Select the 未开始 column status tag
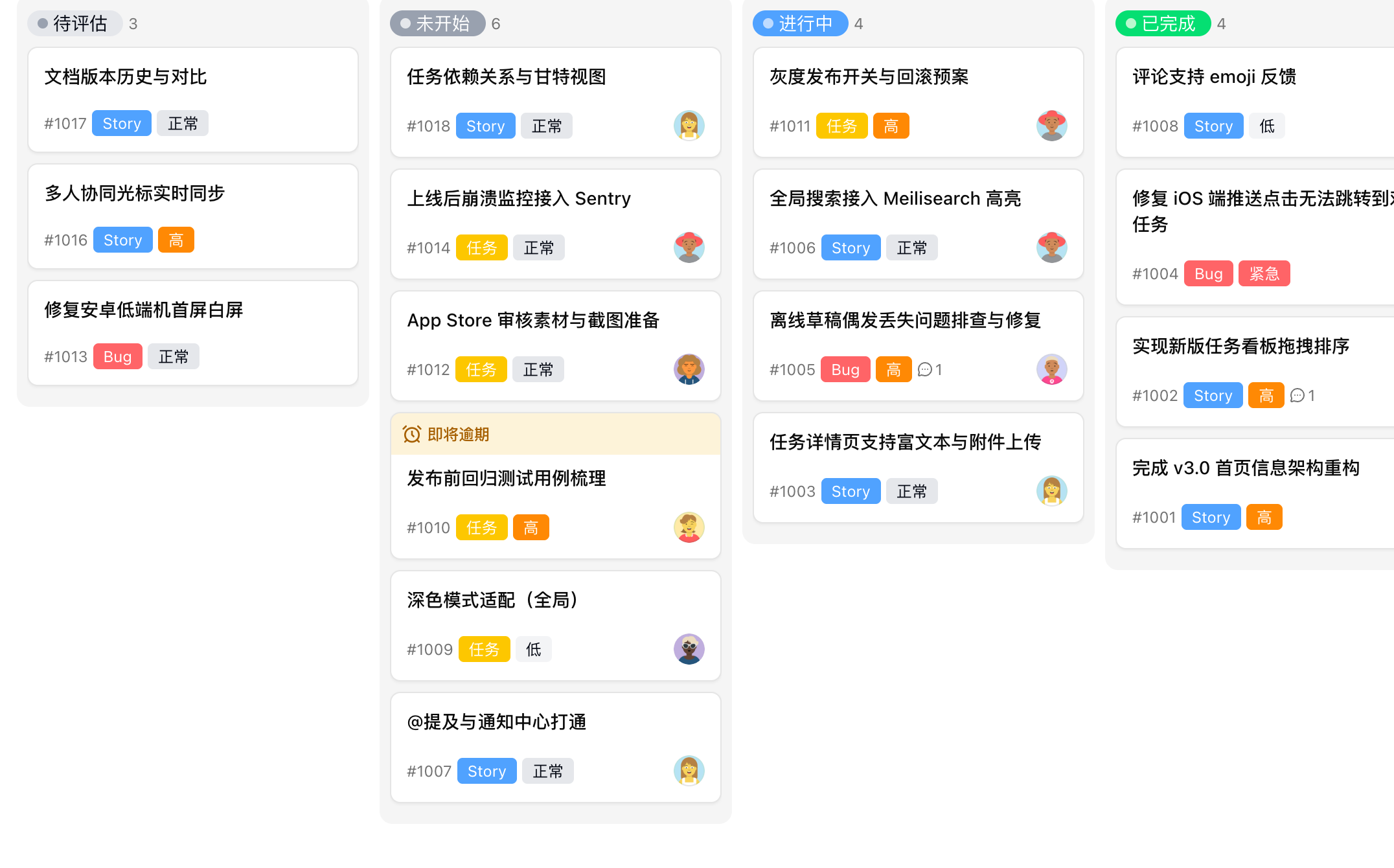The width and height of the screenshot is (1394, 868). point(438,23)
